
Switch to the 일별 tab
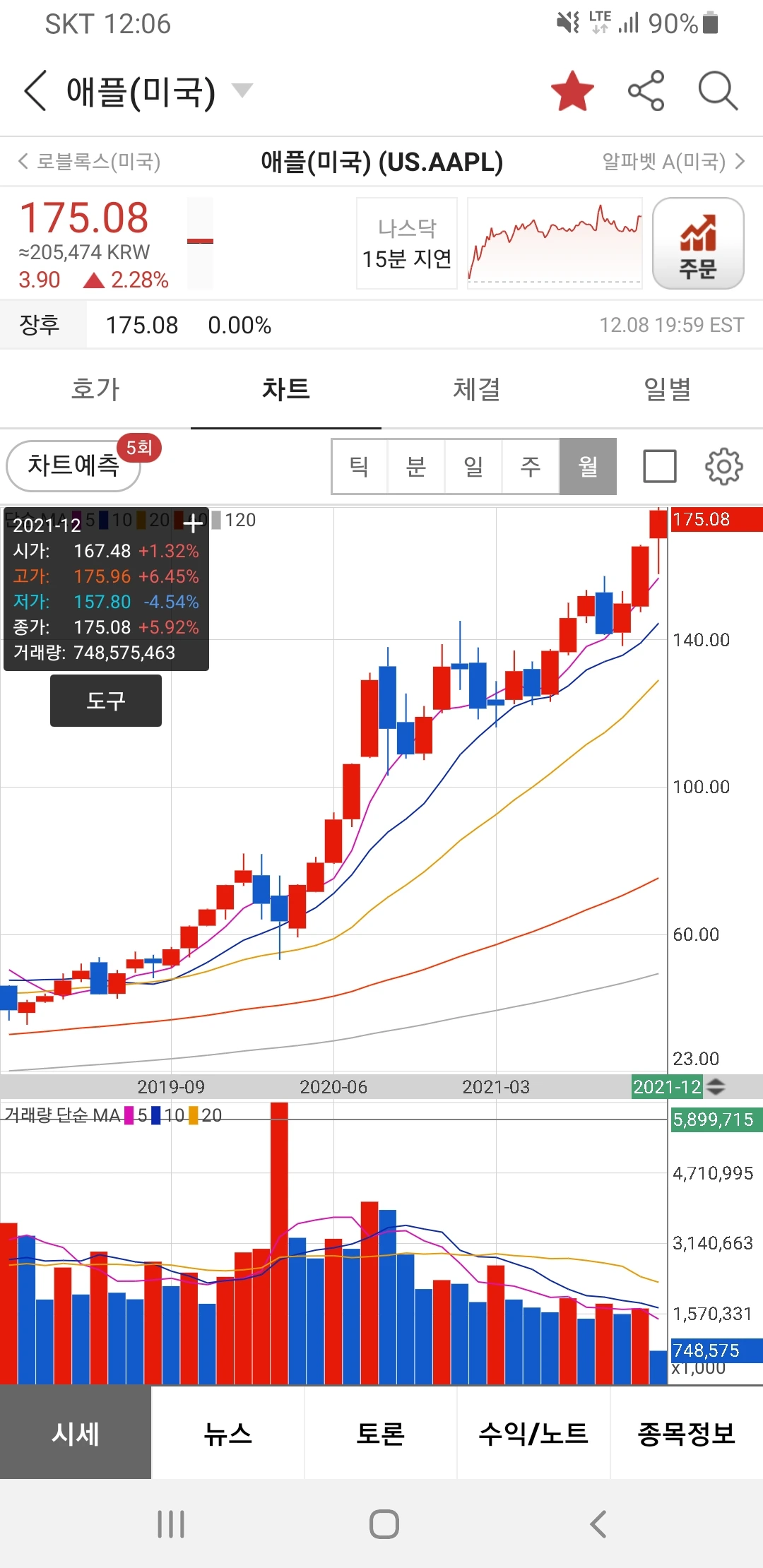668,389
